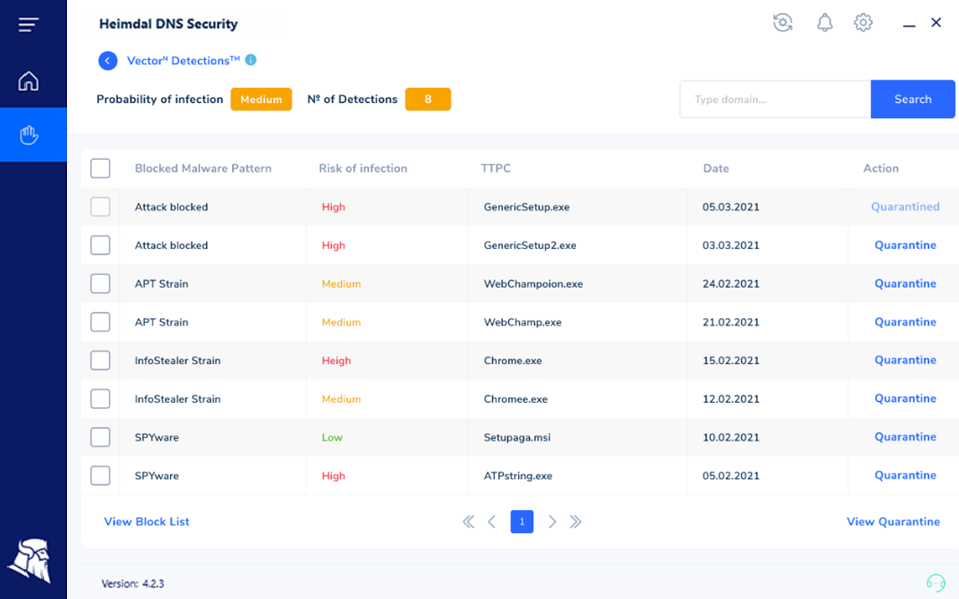Open the info icon next to Vector Detections

251,60
